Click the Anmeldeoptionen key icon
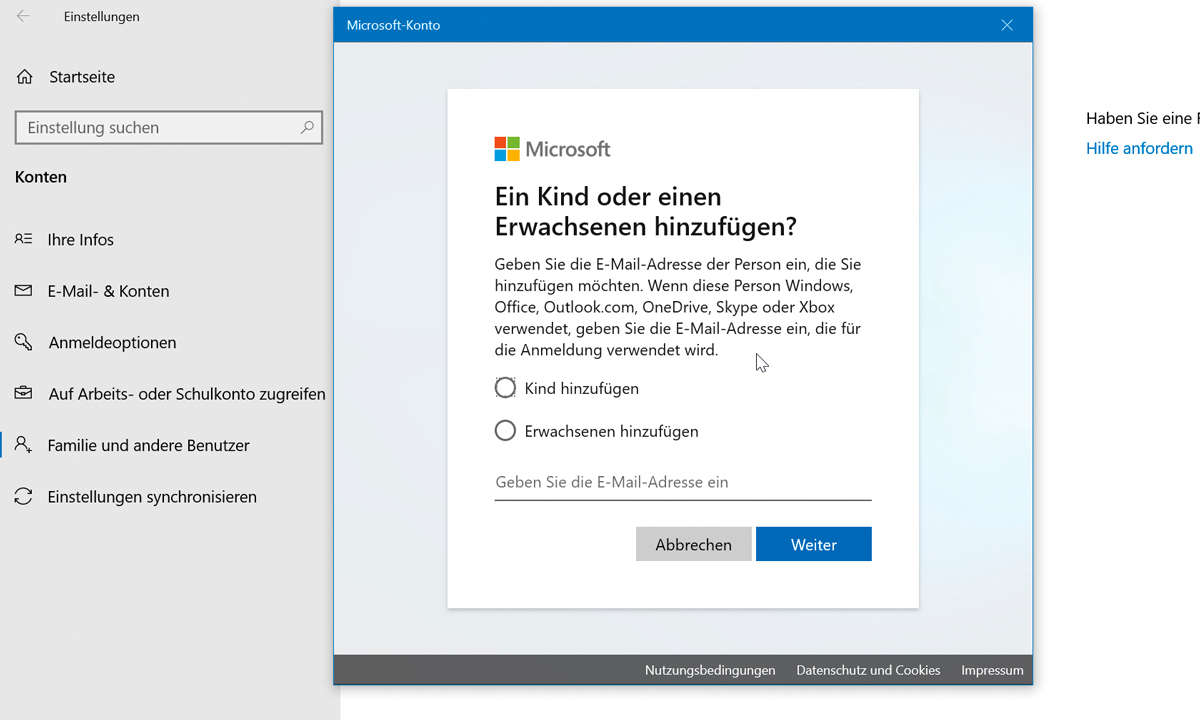Screen dimensions: 1200x720 click(23, 342)
